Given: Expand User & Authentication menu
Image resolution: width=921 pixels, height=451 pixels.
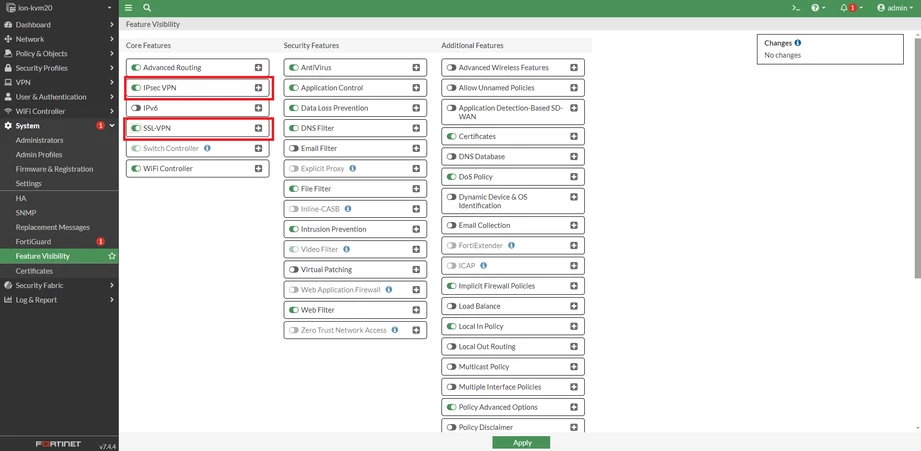Looking at the screenshot, I should tap(59, 97).
